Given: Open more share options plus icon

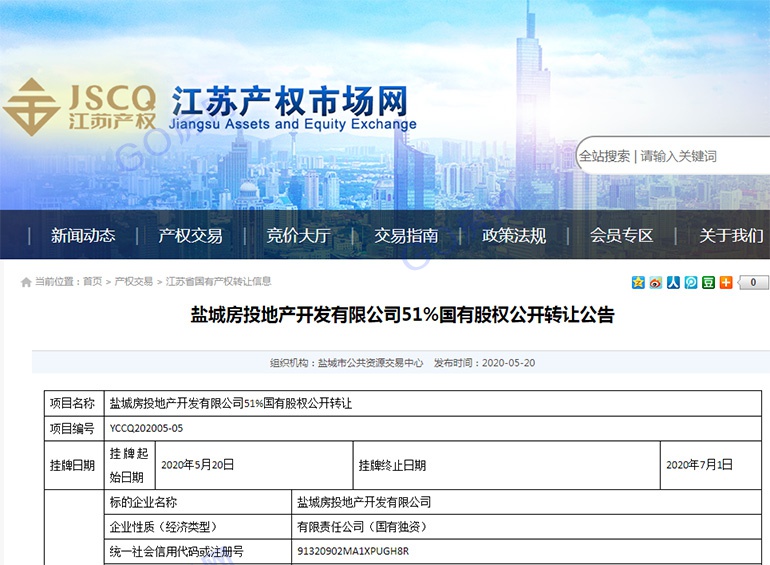Looking at the screenshot, I should coord(726,282).
